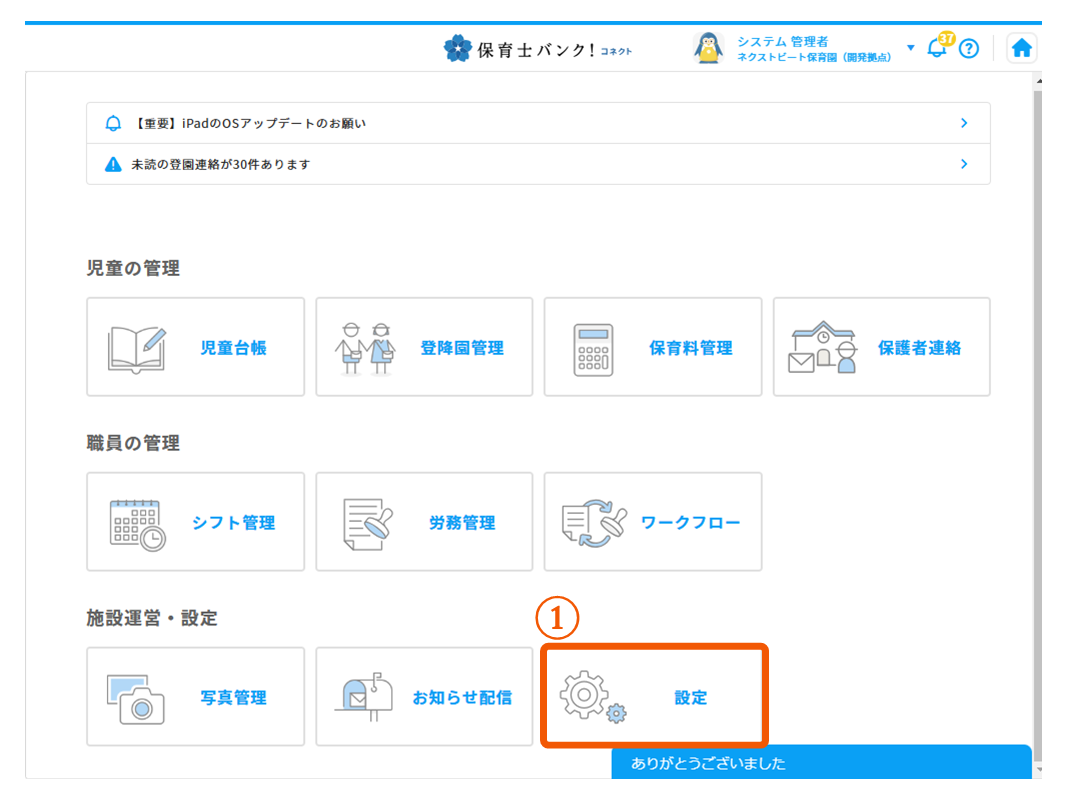The height and width of the screenshot is (800, 1067).
Task: Open 保育料管理 calculator icon tile
Action: [652, 347]
